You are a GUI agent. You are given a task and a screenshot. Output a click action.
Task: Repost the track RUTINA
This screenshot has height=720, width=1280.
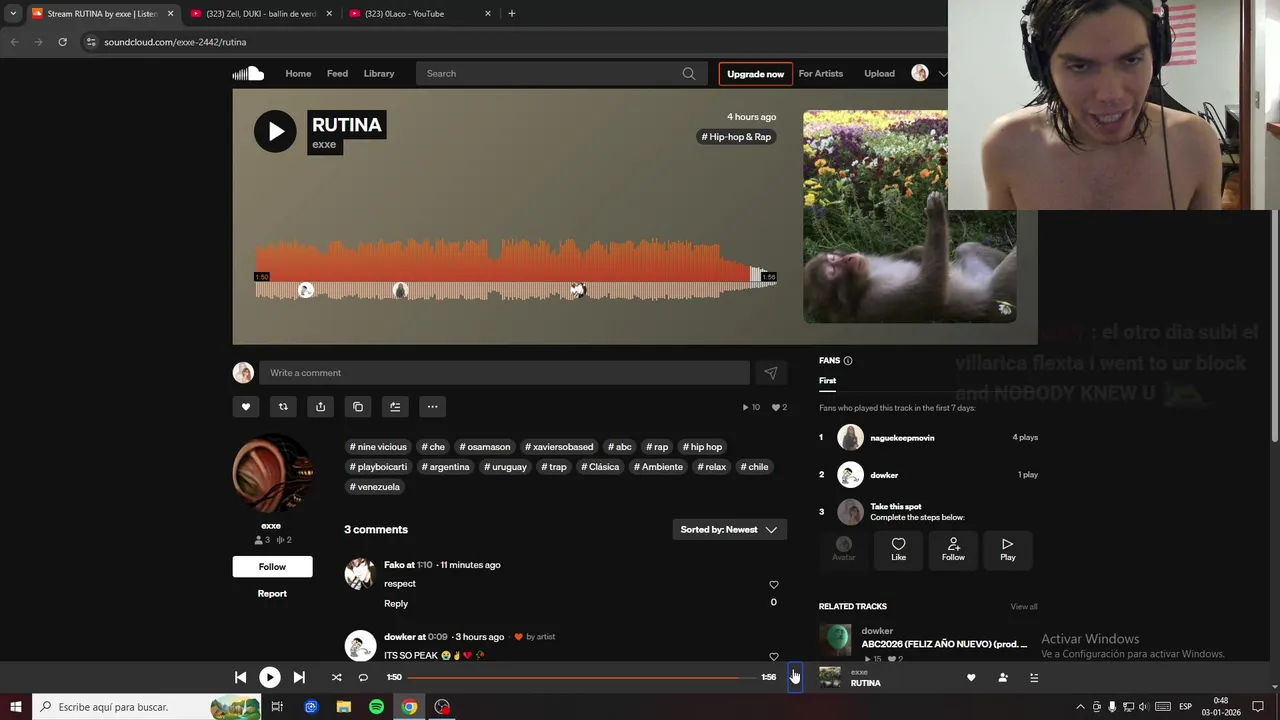283,407
